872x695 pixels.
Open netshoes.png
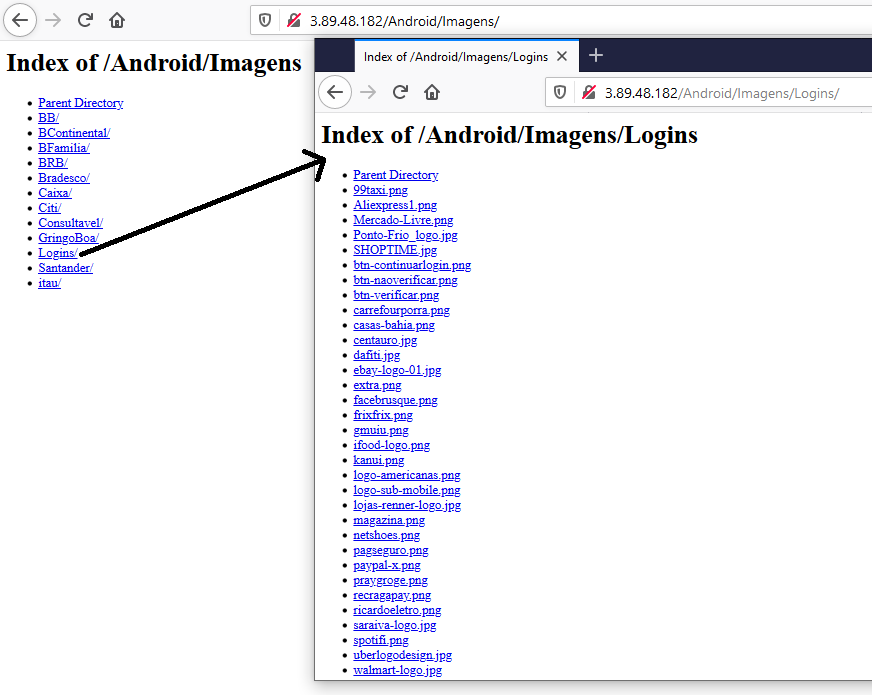(x=387, y=535)
